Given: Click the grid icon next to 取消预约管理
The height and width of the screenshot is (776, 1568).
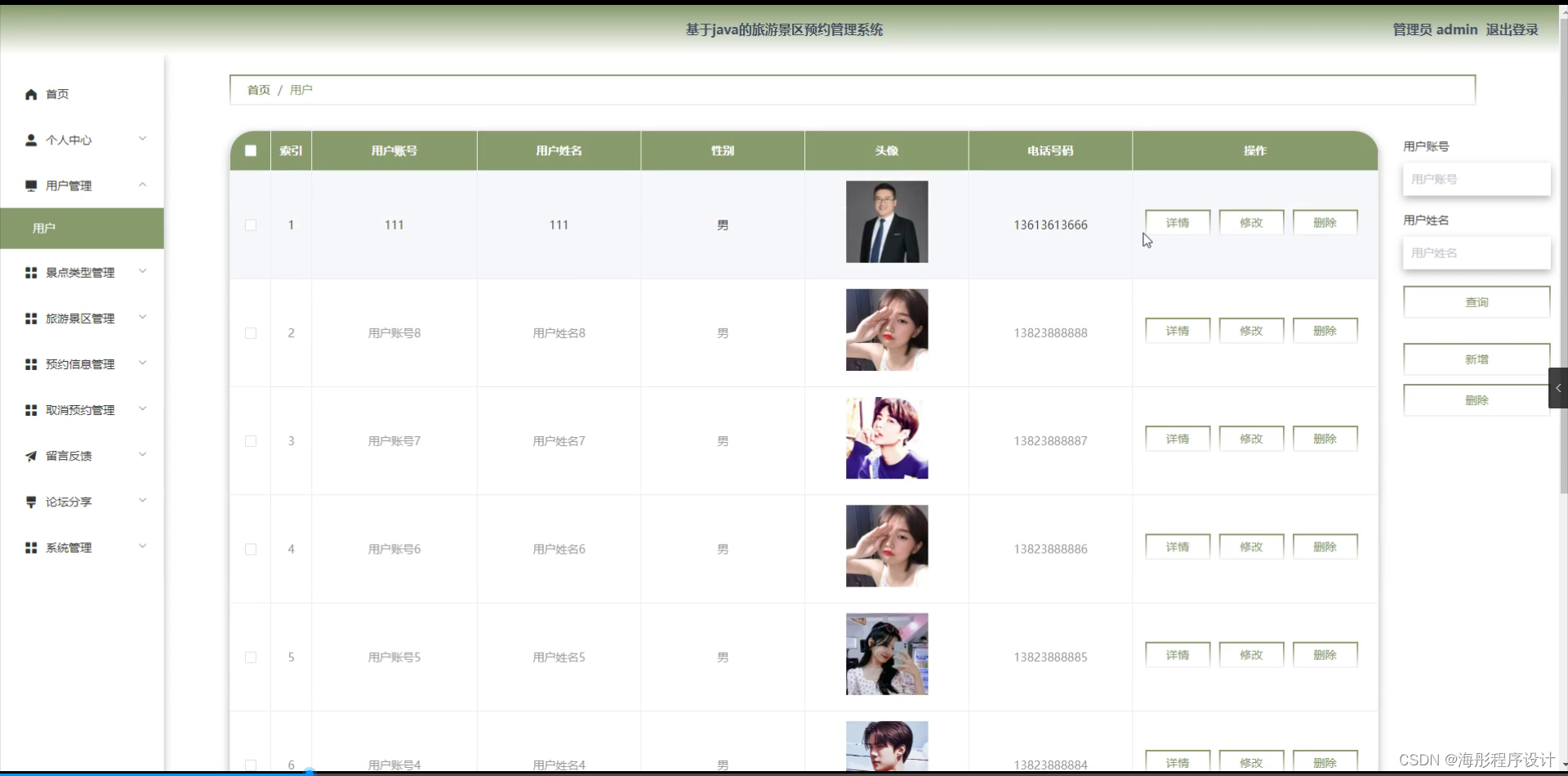Looking at the screenshot, I should pyautogui.click(x=31, y=409).
